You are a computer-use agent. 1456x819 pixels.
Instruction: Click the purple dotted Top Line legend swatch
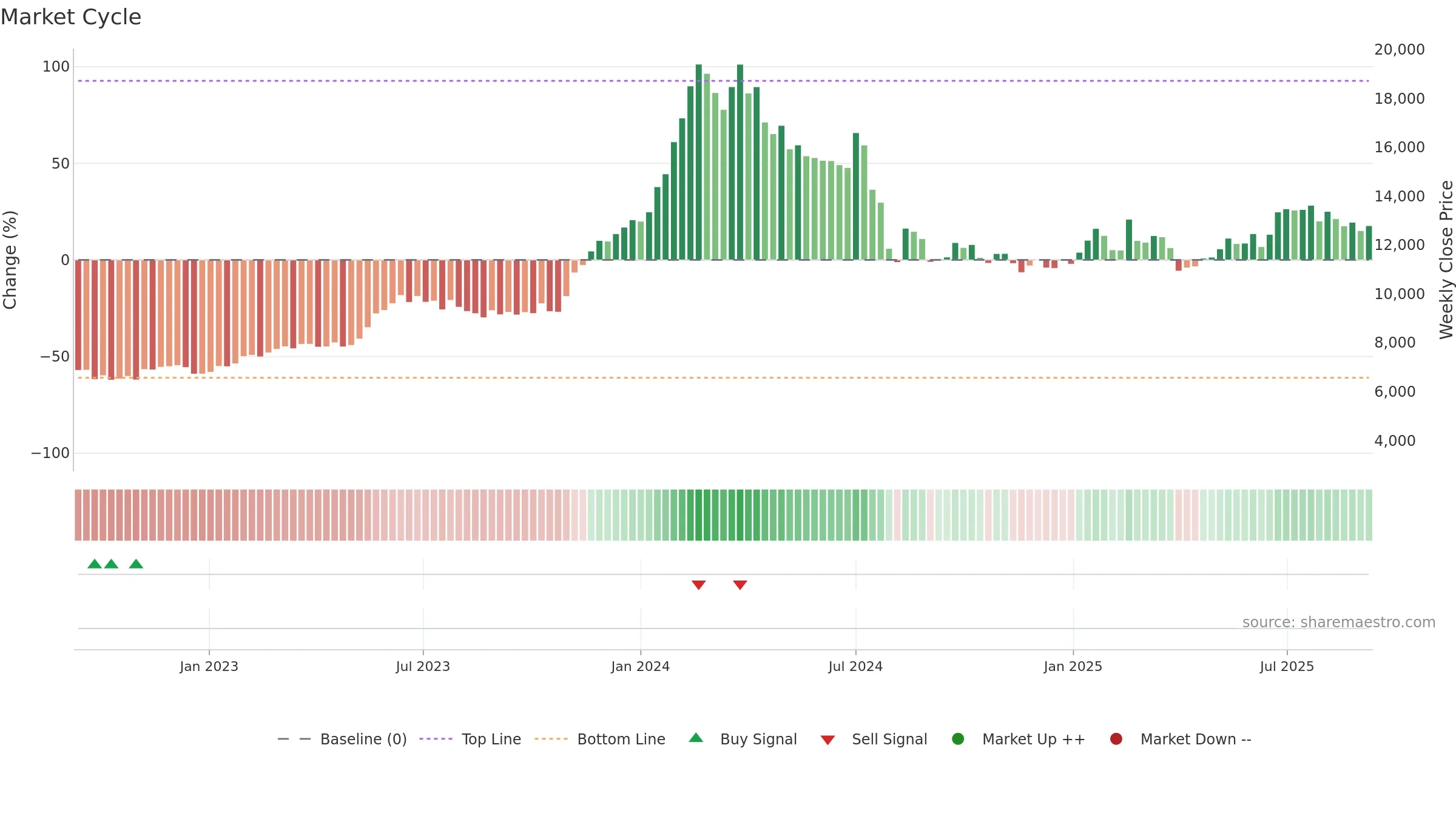click(x=436, y=739)
